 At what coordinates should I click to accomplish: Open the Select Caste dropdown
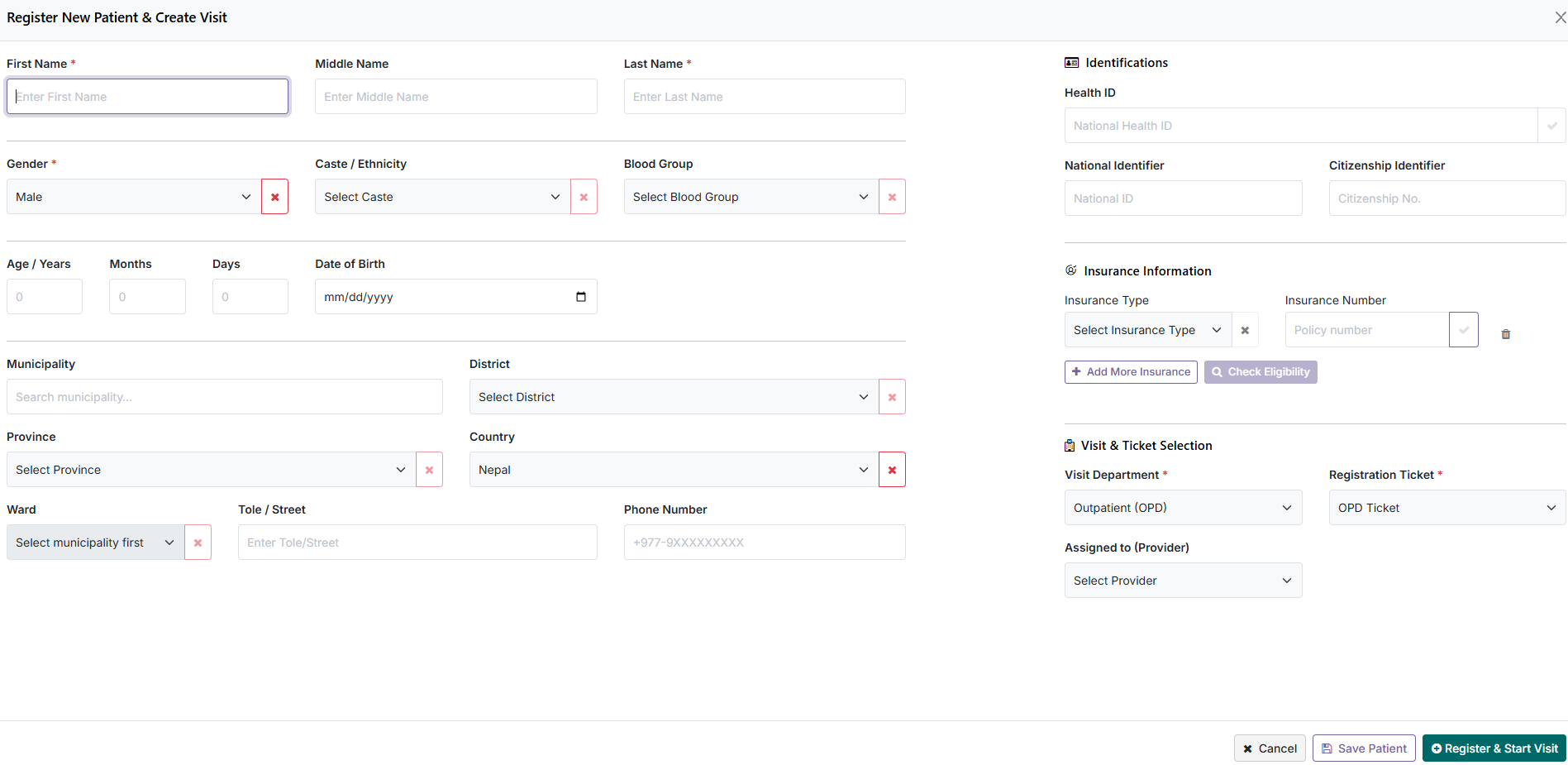point(442,197)
